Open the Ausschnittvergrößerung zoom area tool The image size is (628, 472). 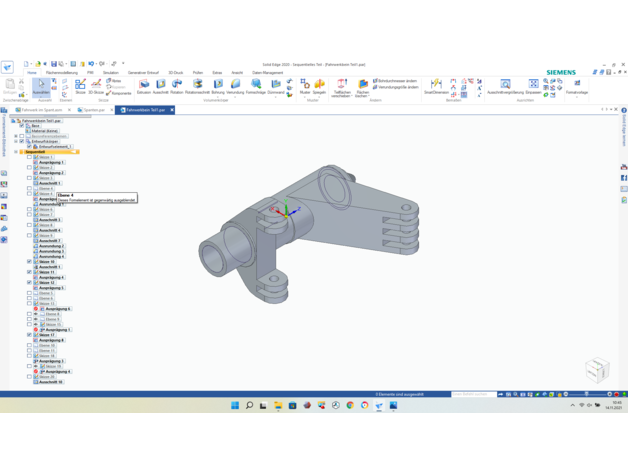tap(505, 86)
